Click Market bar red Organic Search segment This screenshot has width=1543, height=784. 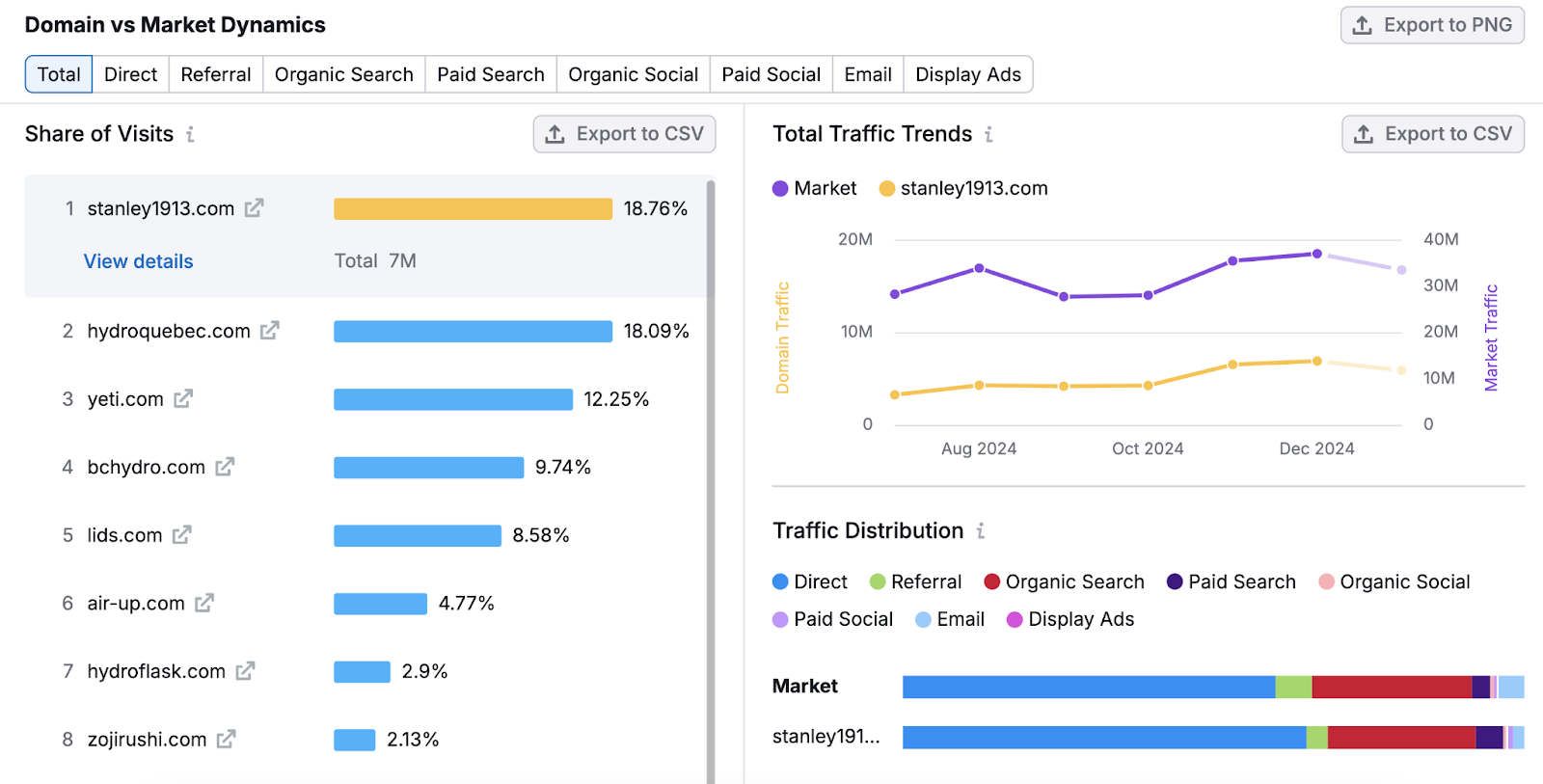1392,687
